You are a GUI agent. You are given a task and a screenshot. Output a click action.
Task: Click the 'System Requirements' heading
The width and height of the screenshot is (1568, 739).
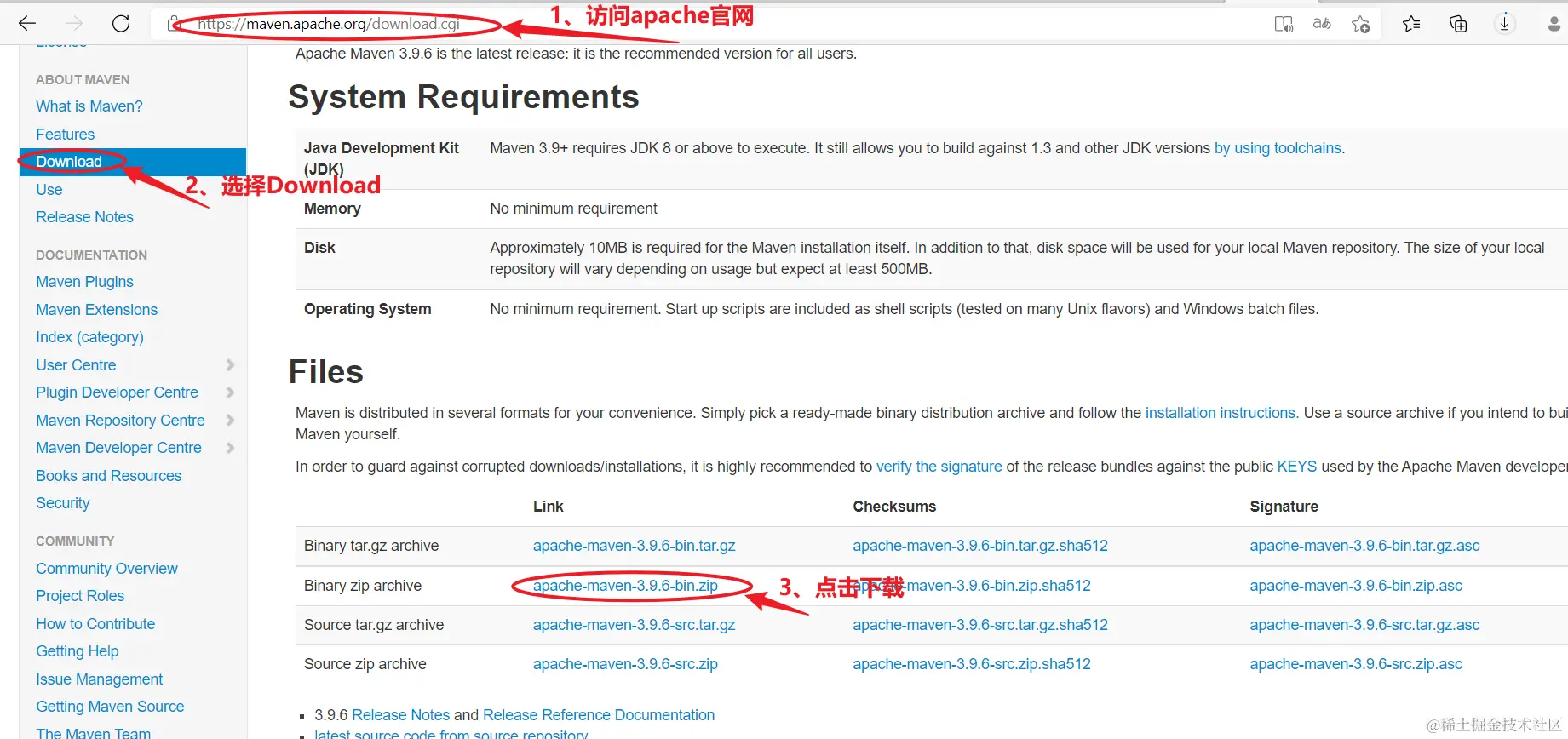pyautogui.click(x=463, y=97)
